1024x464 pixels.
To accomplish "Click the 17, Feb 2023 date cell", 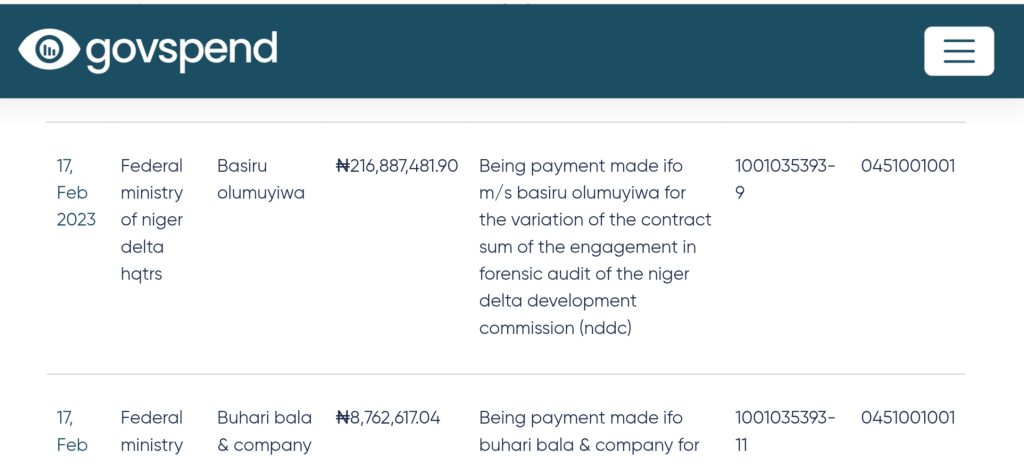I will point(76,193).
